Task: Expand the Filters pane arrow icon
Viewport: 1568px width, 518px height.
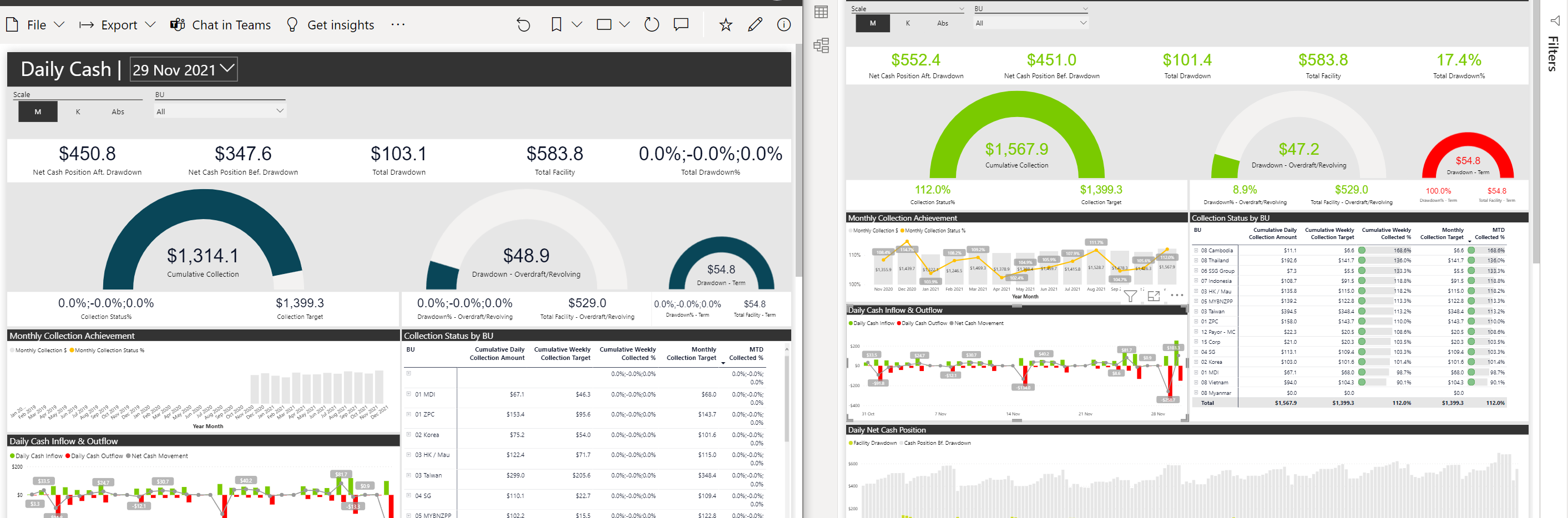Action: click(x=1555, y=21)
